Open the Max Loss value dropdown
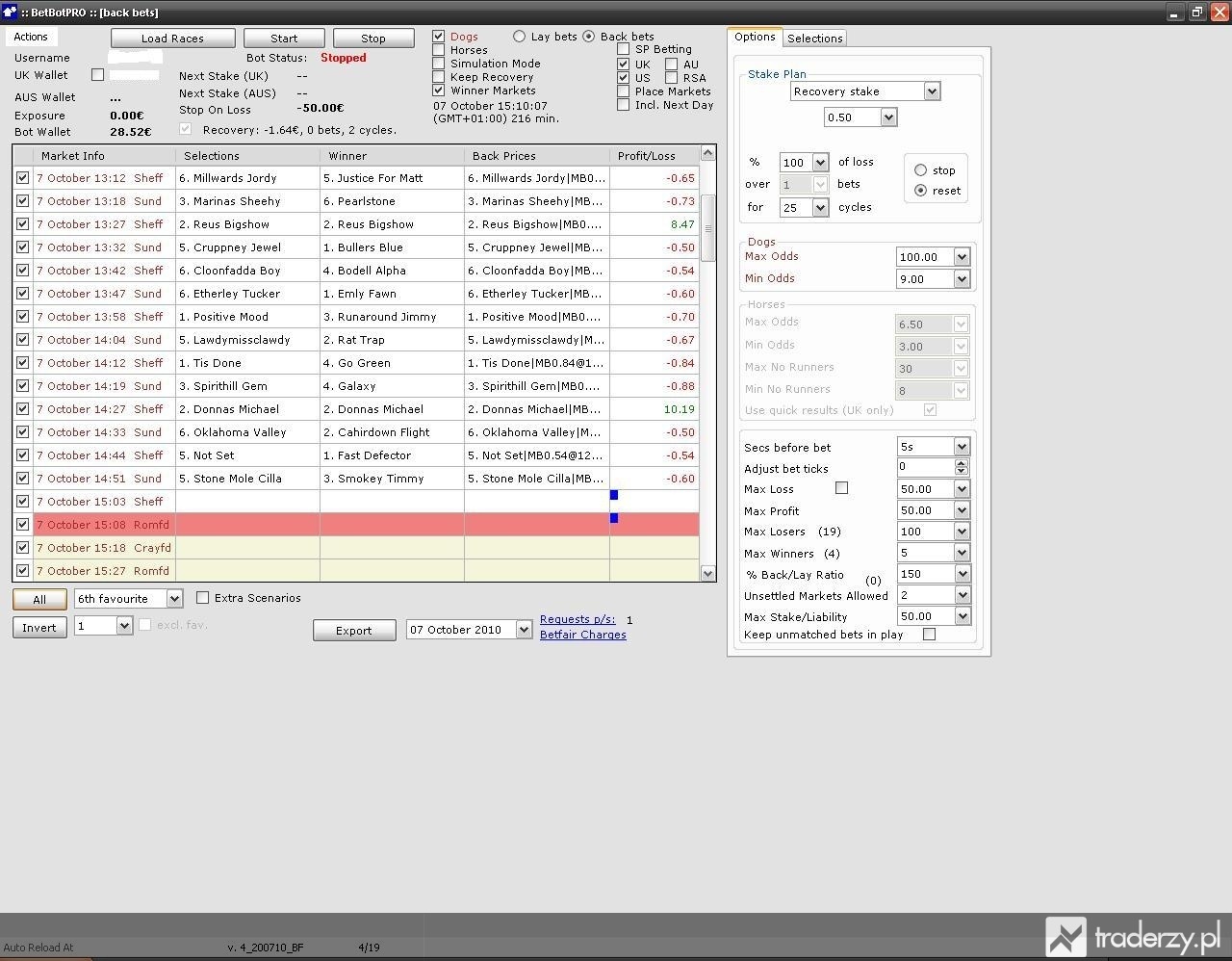This screenshot has height=961, width=1232. (961, 488)
